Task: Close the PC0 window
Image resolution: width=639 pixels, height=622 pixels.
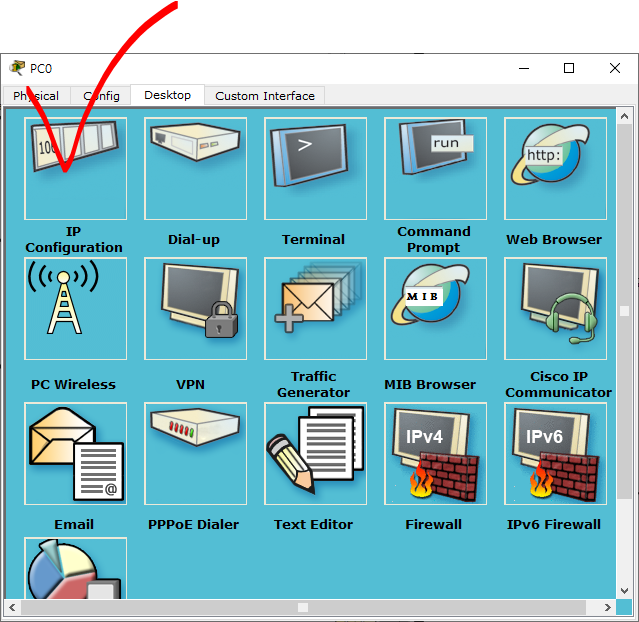Action: pos(615,68)
